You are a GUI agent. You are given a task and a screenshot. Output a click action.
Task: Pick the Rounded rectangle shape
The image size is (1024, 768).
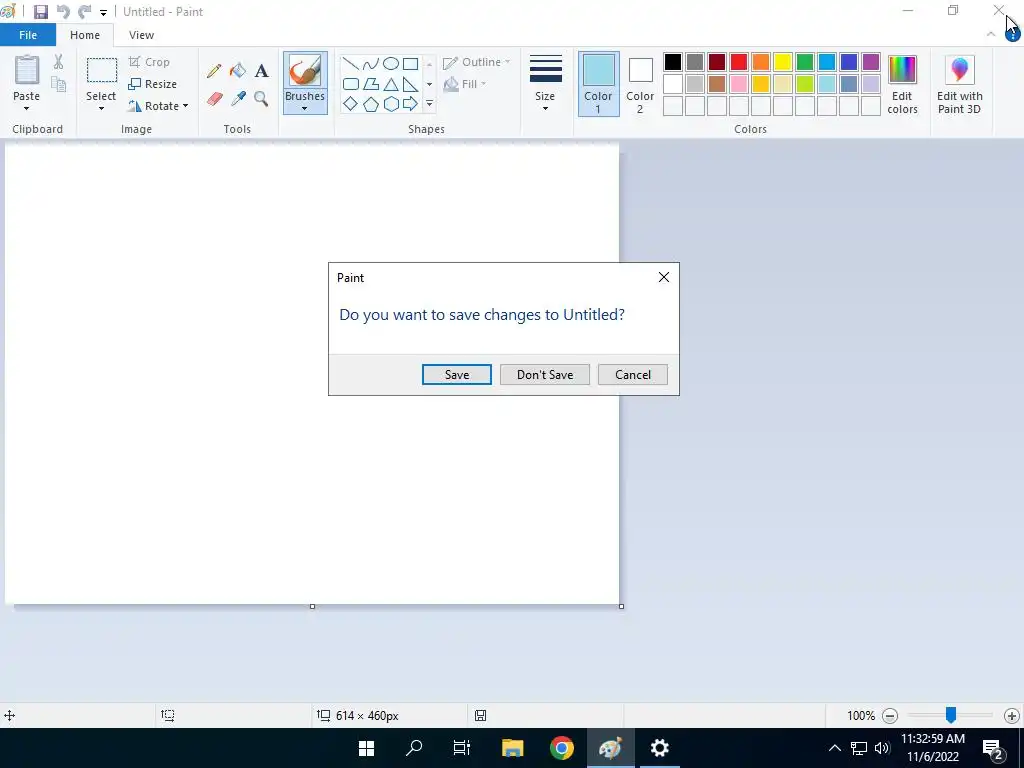coord(351,84)
